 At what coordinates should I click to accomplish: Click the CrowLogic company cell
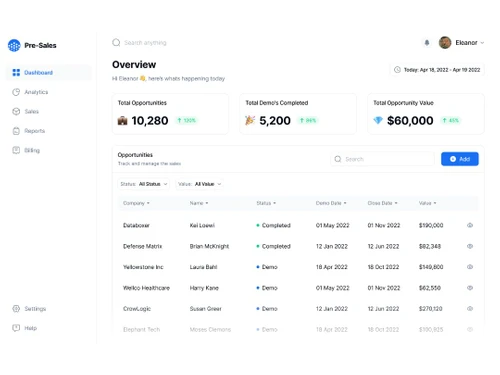[x=137, y=309]
